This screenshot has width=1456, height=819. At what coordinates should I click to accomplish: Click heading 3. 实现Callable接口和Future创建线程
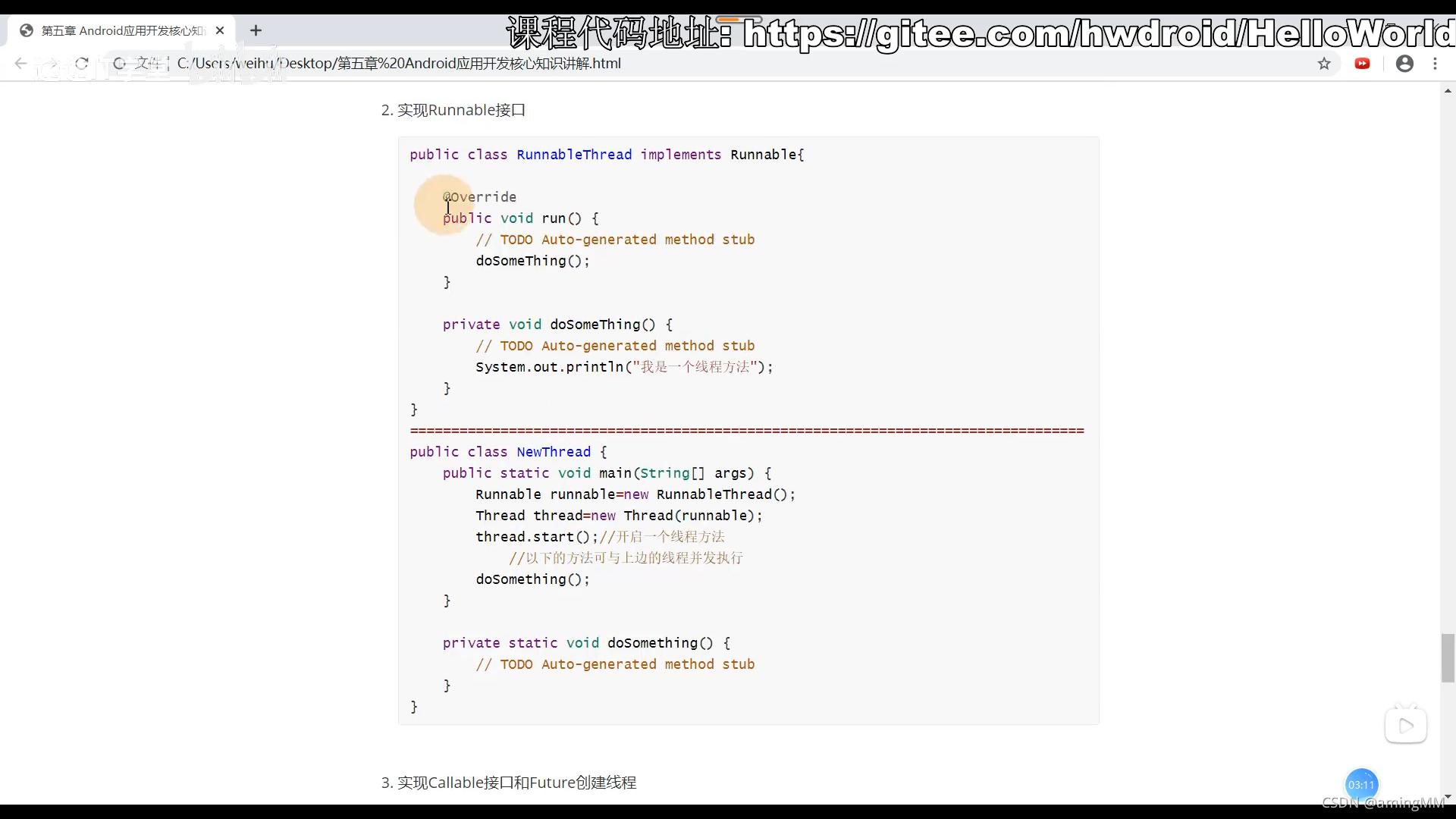pyautogui.click(x=509, y=783)
